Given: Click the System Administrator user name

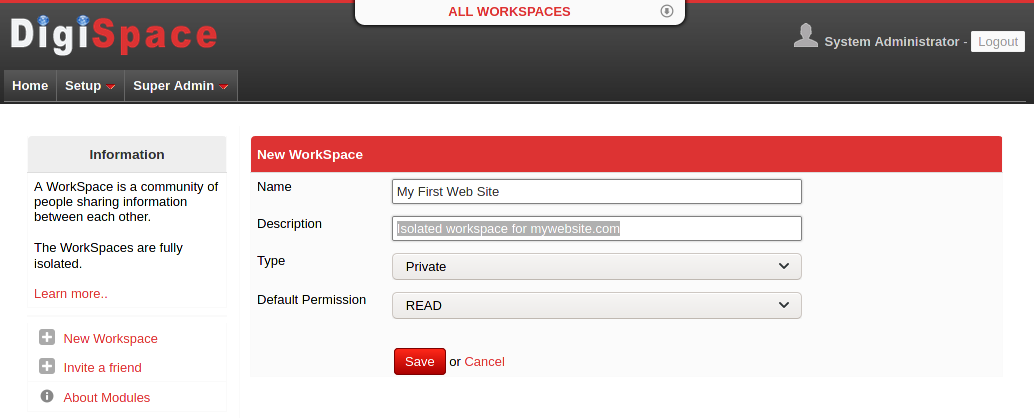Looking at the screenshot, I should point(892,42).
